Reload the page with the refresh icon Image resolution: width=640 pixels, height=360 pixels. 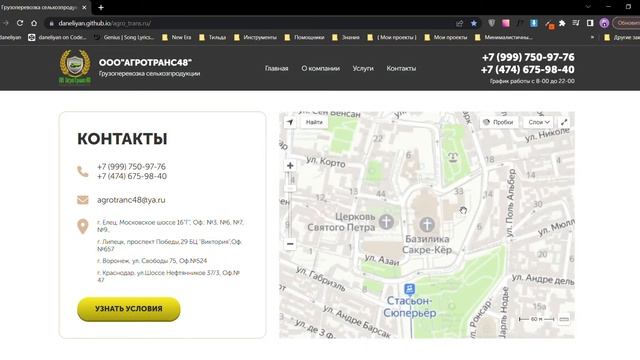(20, 23)
